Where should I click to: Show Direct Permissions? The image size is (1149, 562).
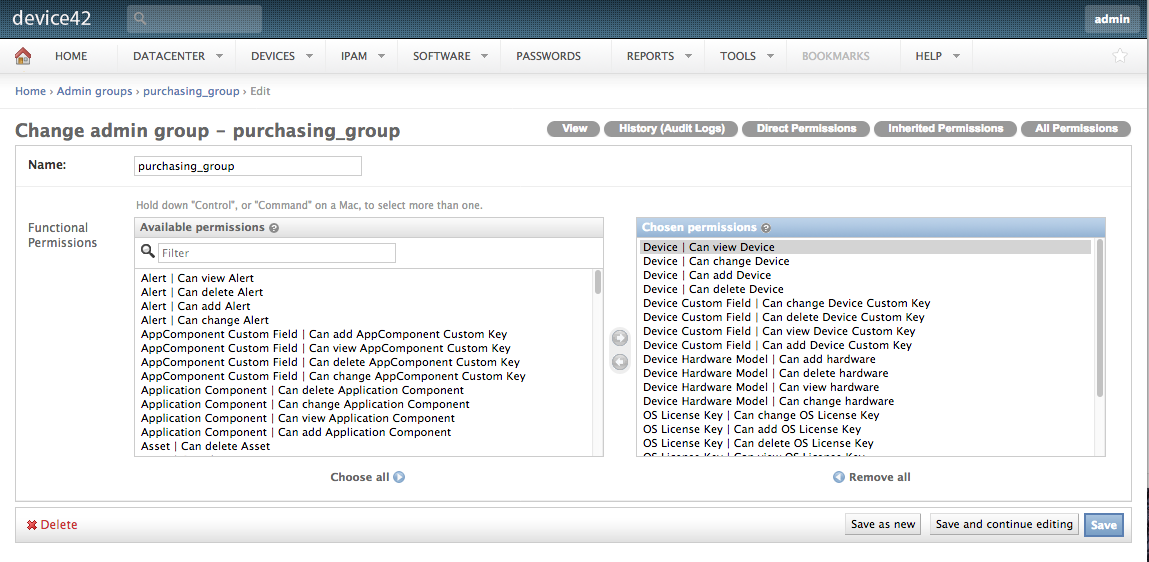(x=806, y=128)
